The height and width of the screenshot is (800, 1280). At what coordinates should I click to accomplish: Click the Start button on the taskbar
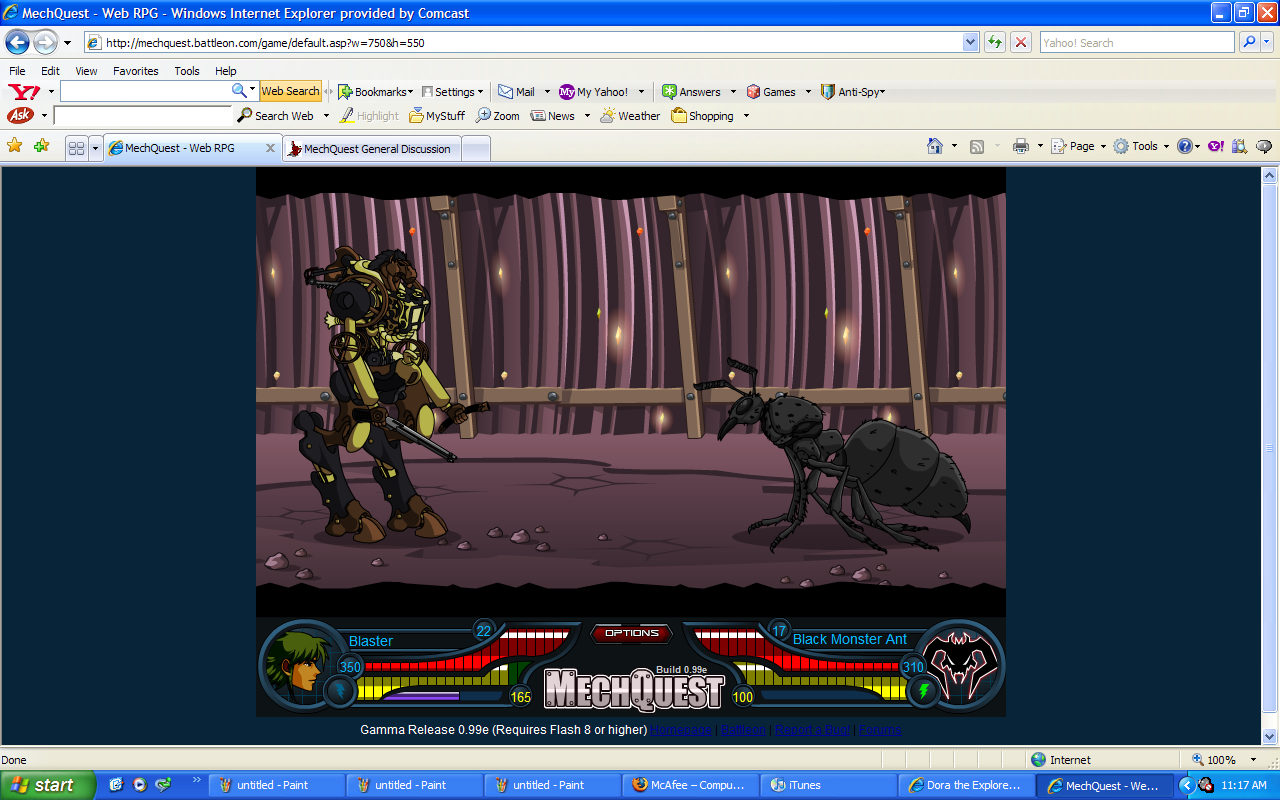48,785
